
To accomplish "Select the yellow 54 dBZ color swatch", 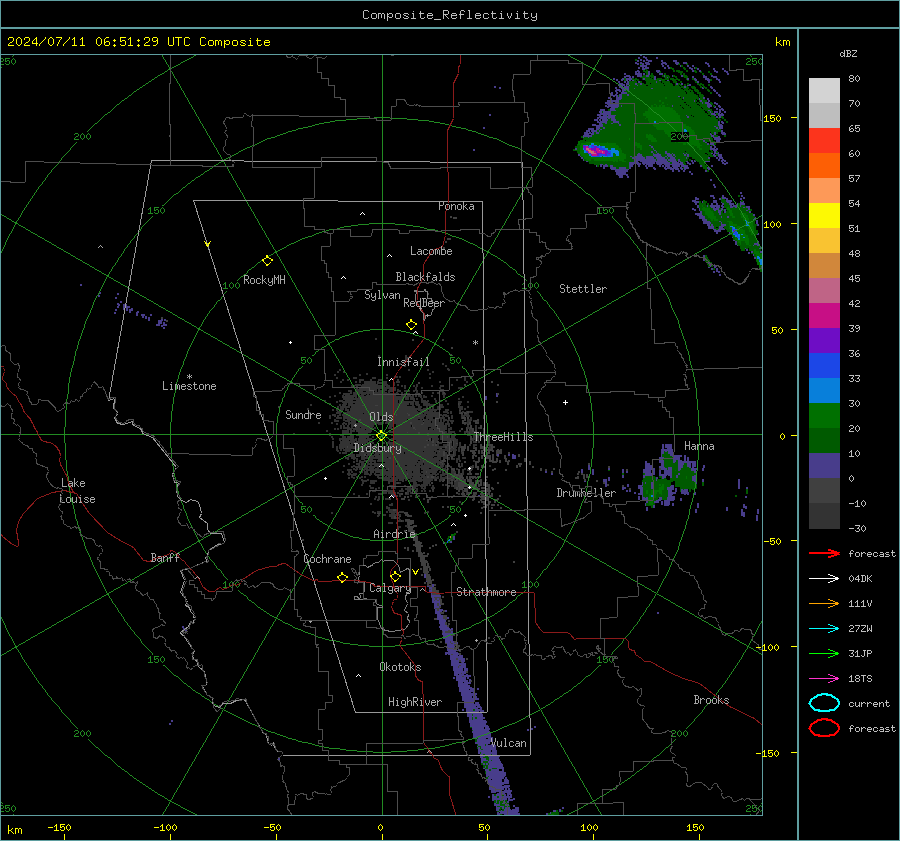I will (824, 215).
